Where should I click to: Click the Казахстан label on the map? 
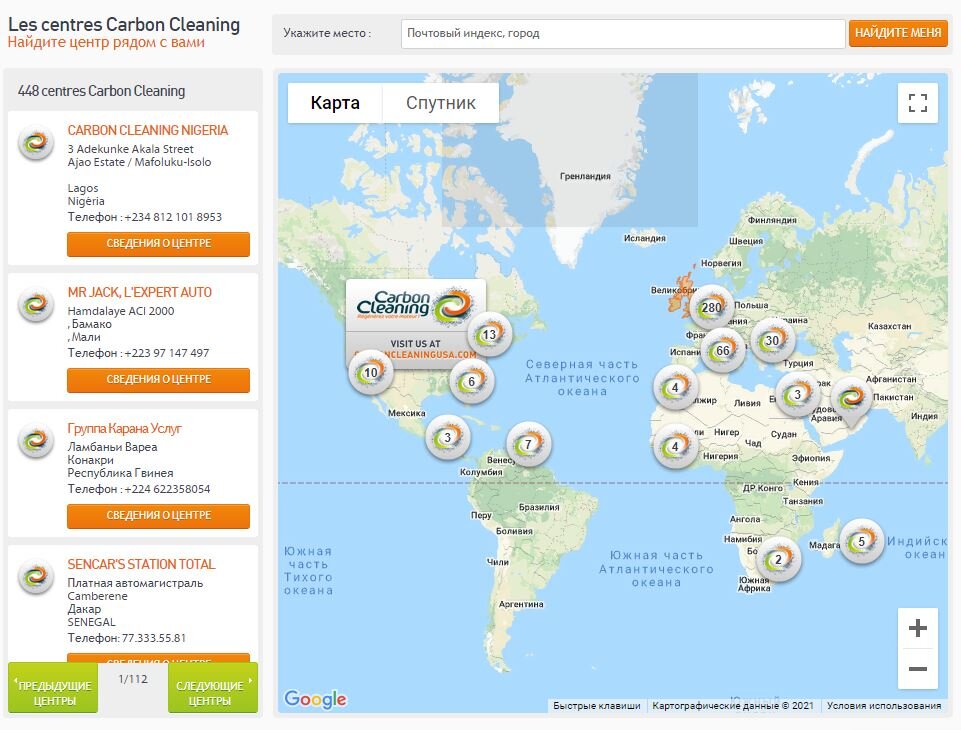(x=889, y=326)
